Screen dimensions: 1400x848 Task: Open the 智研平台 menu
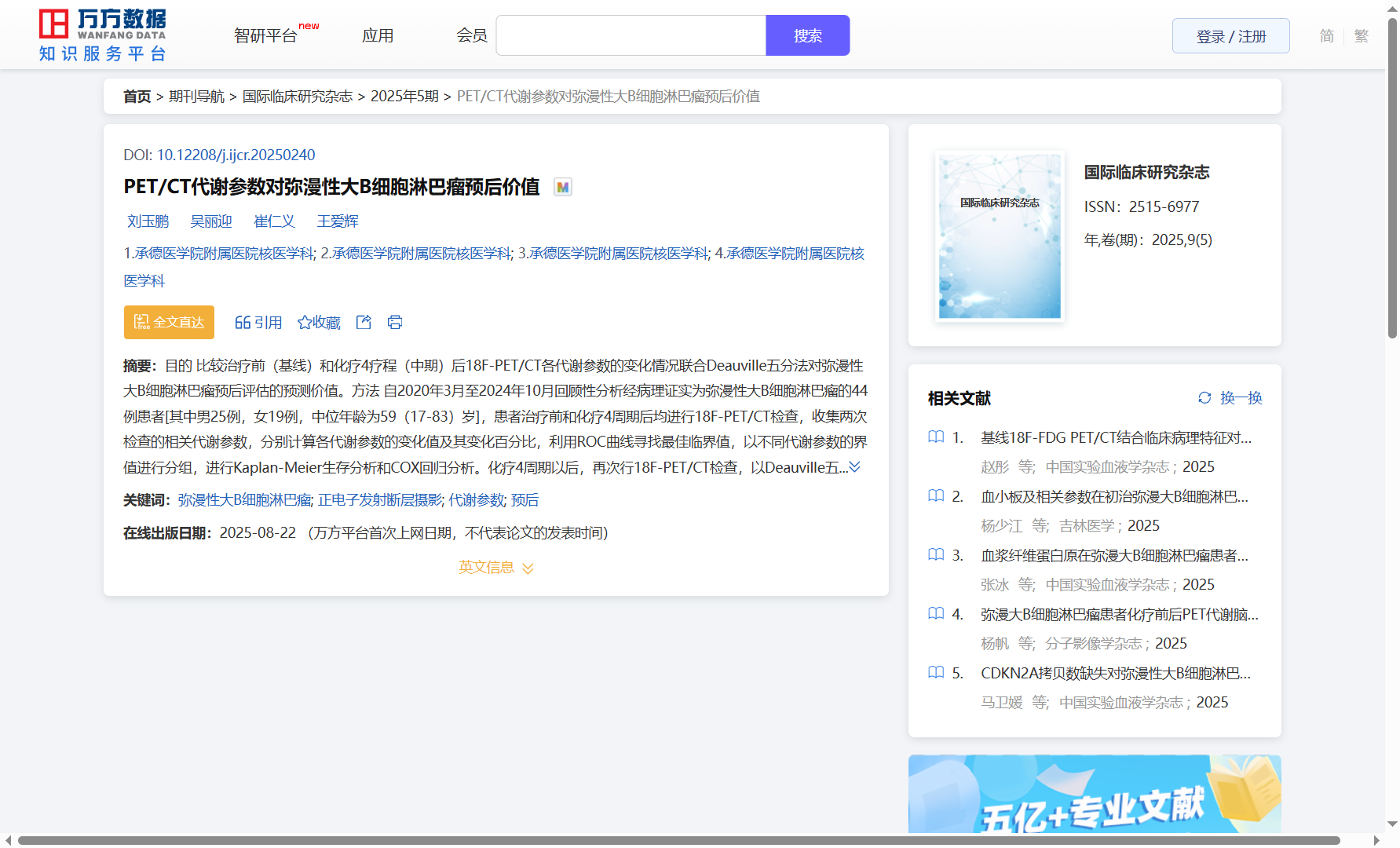click(266, 36)
